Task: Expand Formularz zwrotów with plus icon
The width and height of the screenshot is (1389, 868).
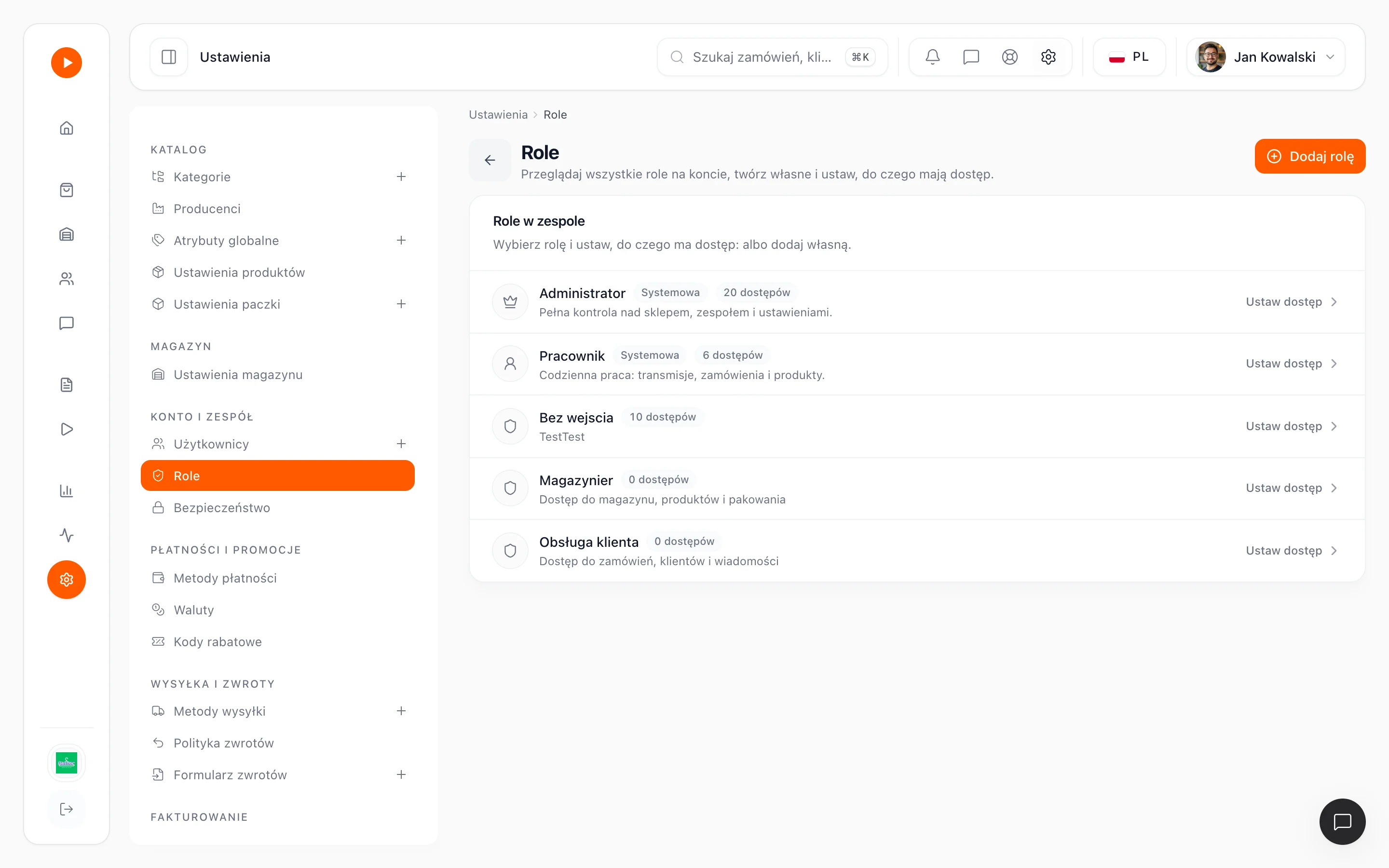Action: (x=401, y=774)
